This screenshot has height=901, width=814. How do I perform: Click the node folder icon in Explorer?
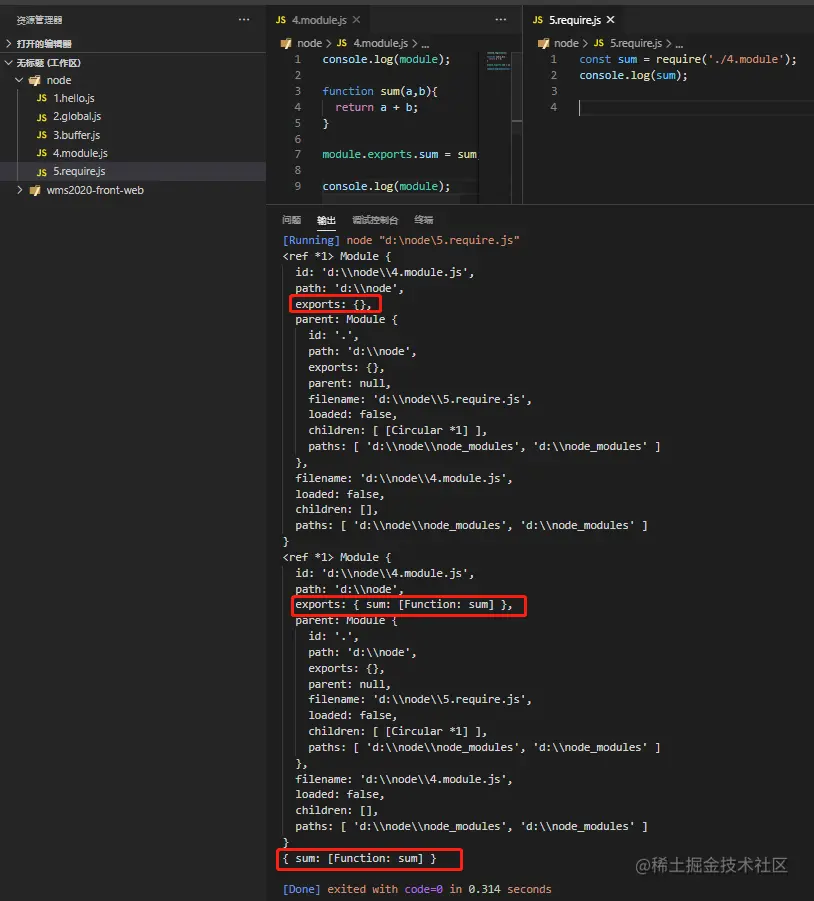coord(35,80)
